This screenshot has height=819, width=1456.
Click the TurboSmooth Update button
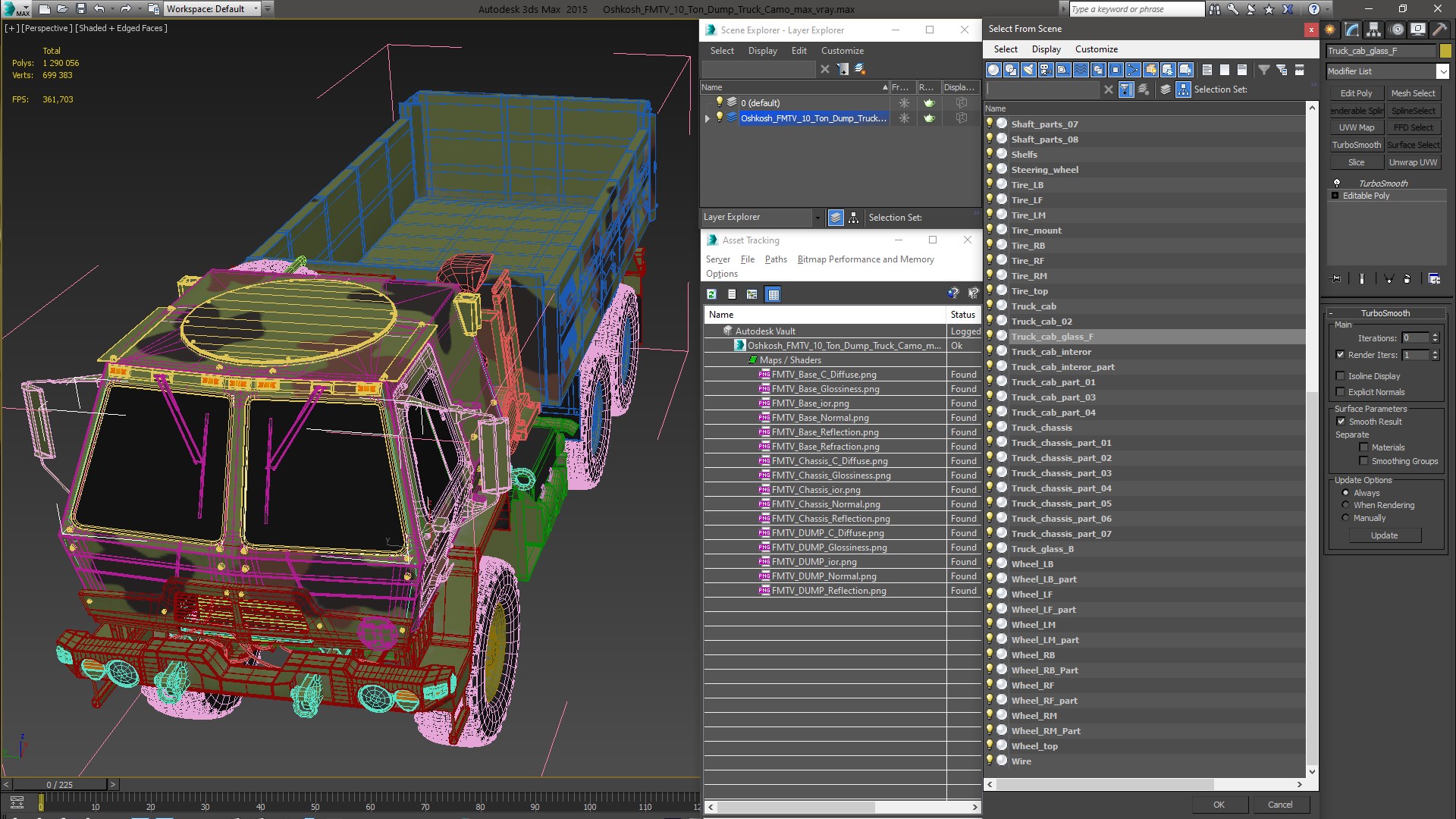[x=1384, y=535]
